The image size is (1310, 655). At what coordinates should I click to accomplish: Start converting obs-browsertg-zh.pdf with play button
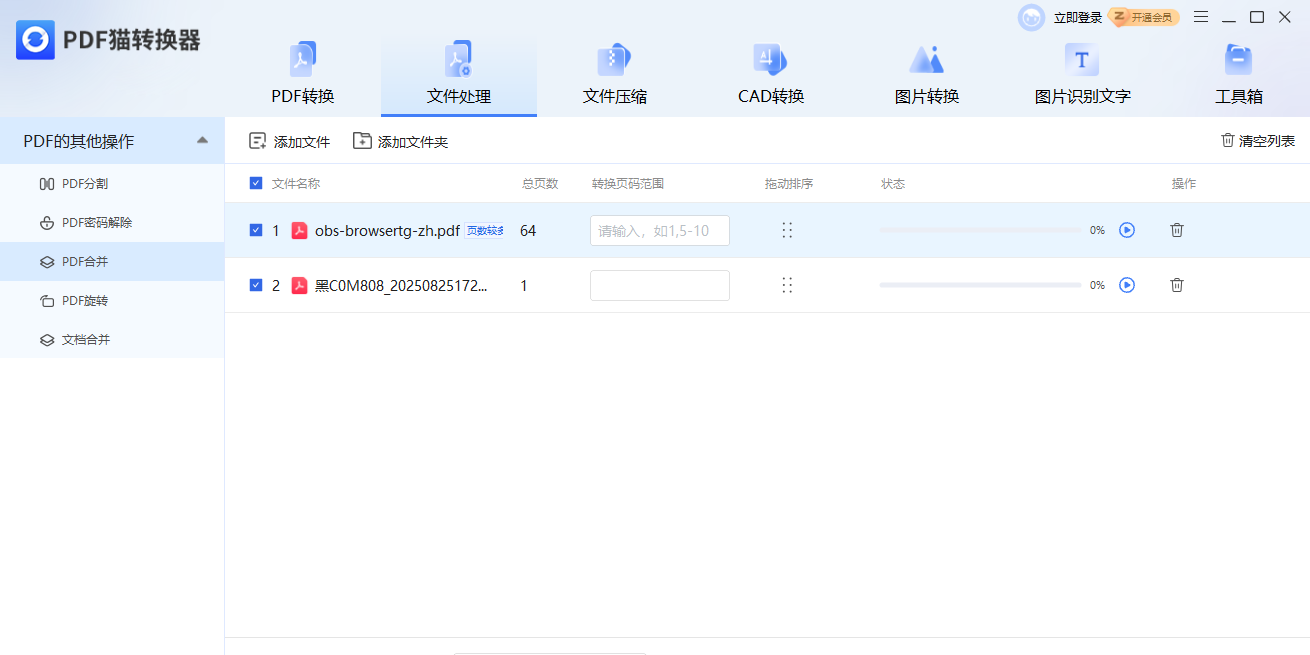[1127, 230]
